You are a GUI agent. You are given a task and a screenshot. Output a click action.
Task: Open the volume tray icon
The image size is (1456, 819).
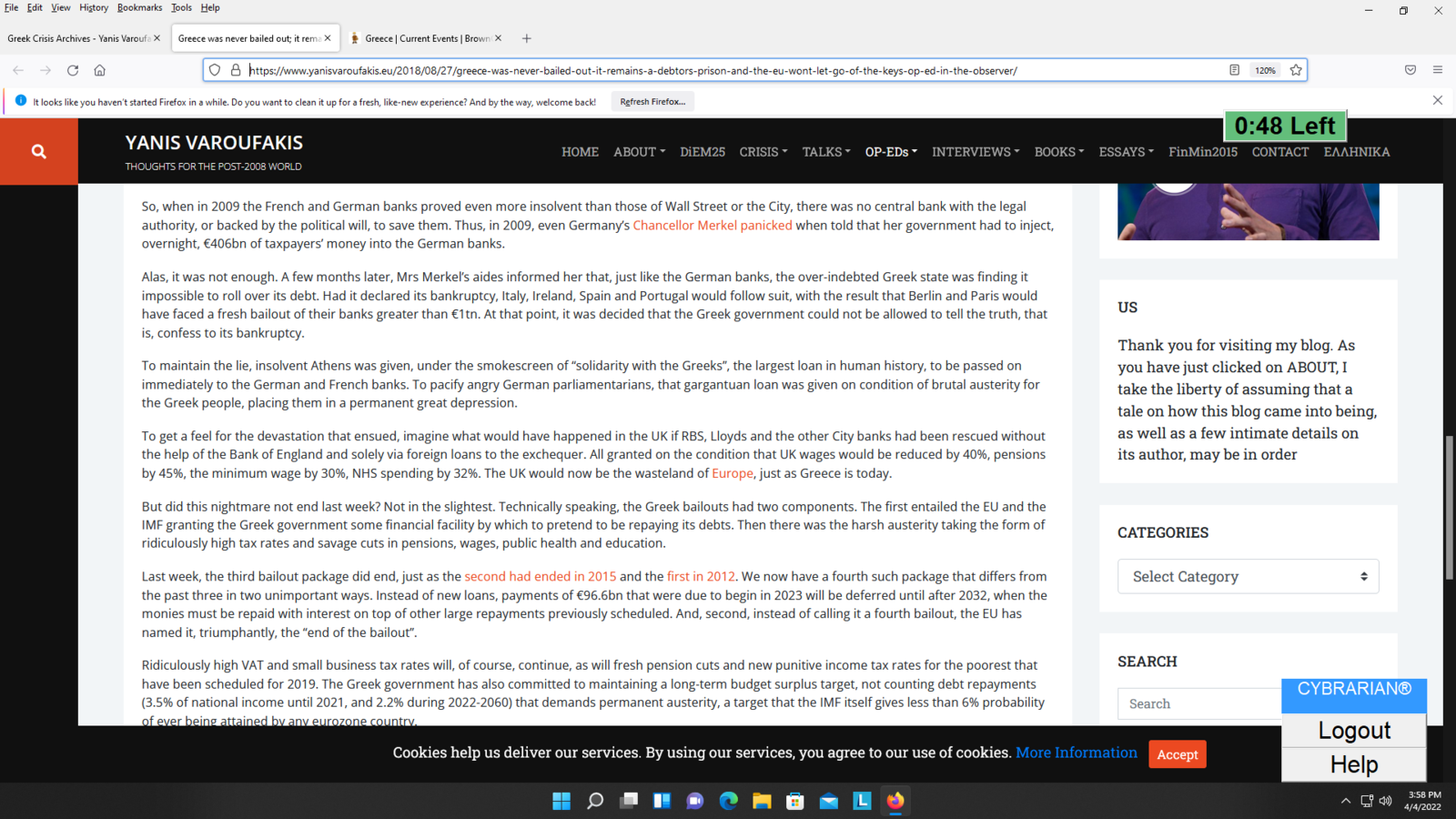pyautogui.click(x=1386, y=801)
